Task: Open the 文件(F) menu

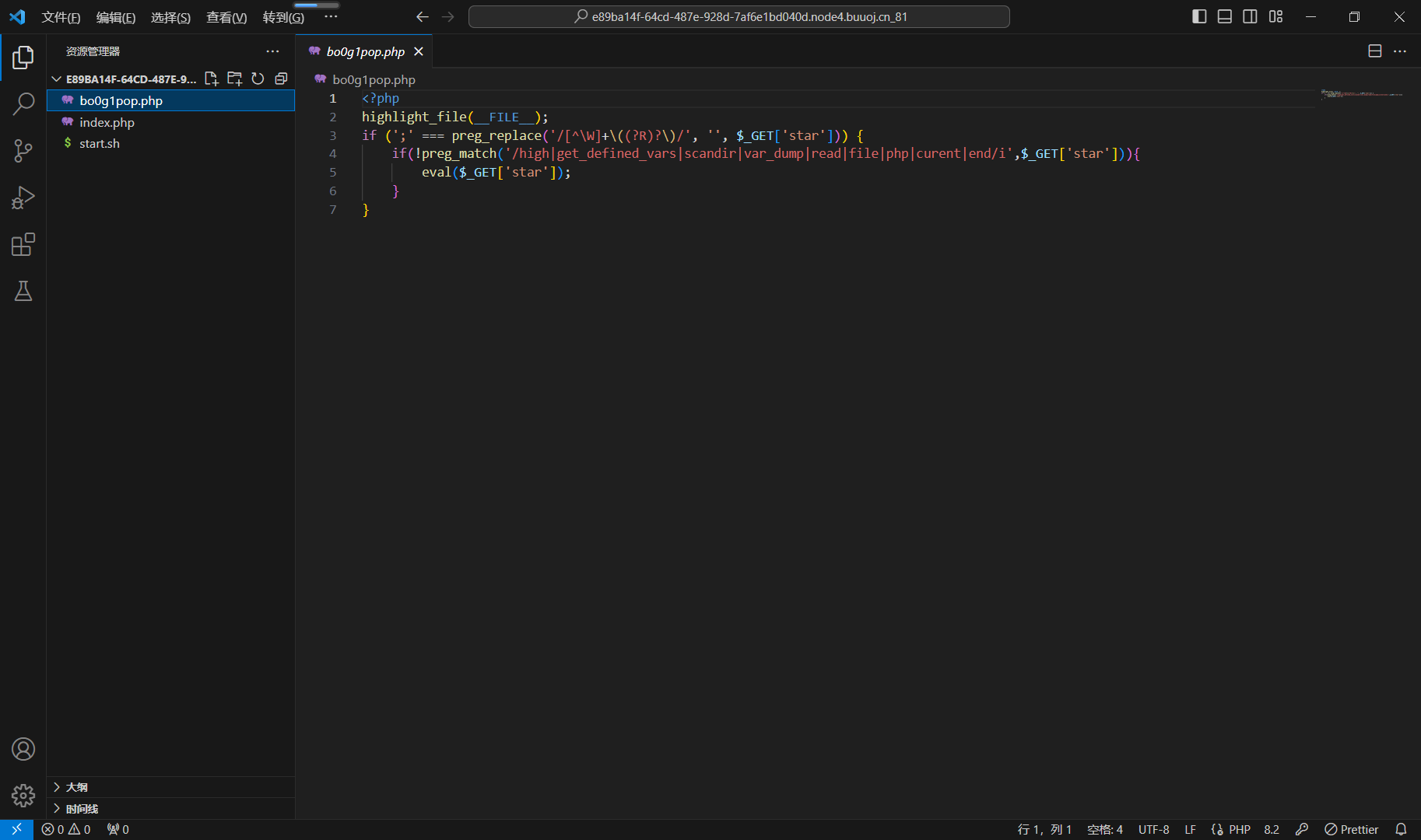Action: click(x=61, y=17)
